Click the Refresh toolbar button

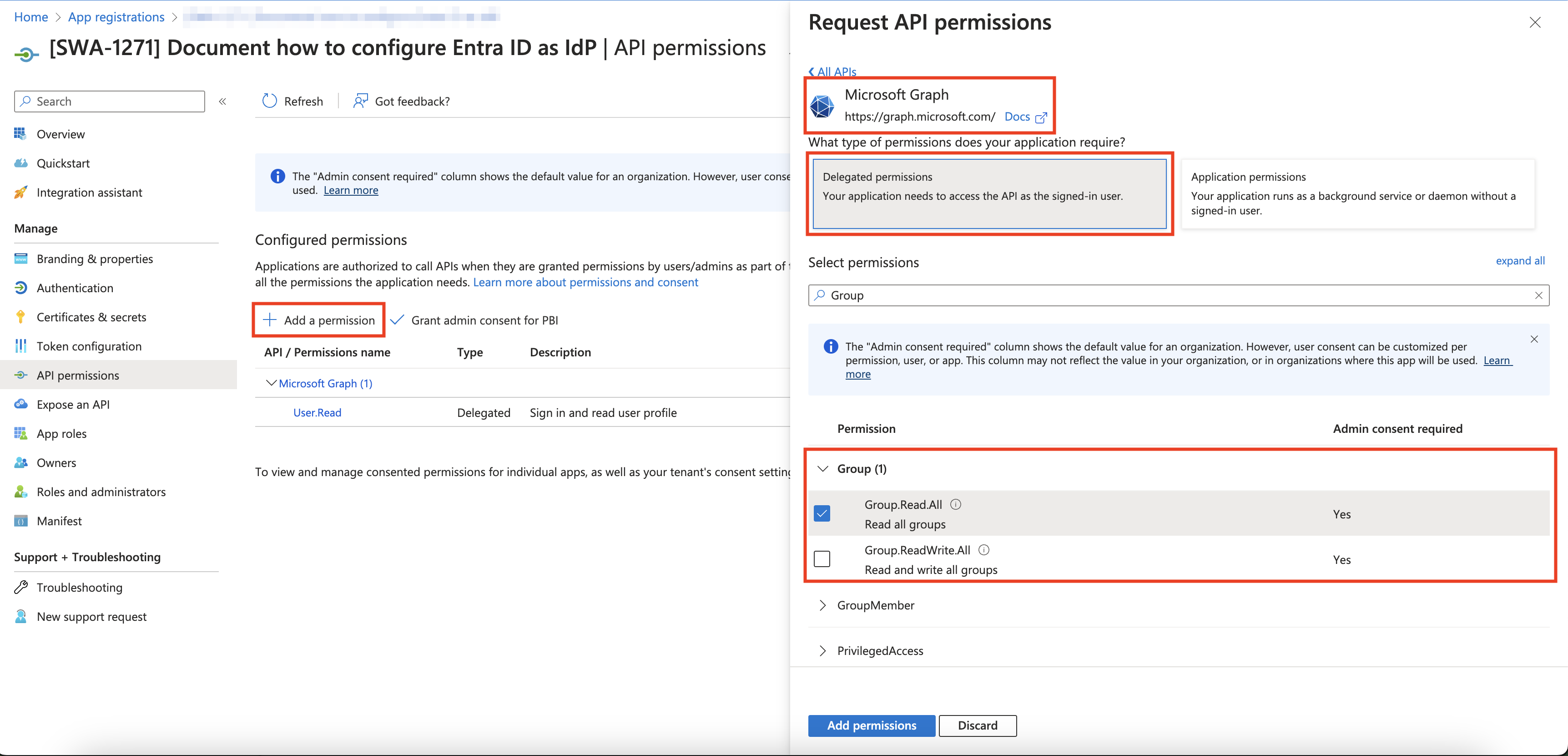point(293,101)
